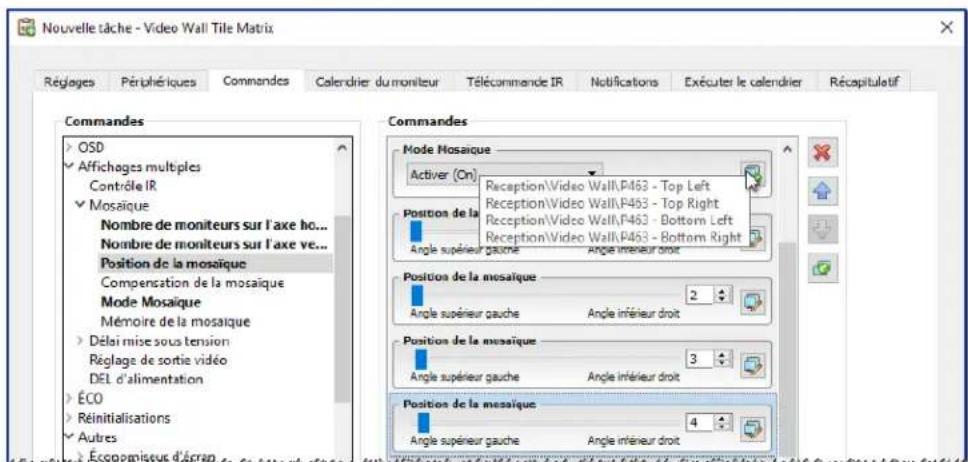Expand the Réinitialisations tree node
This screenshot has height=462, width=968.
coord(69,418)
